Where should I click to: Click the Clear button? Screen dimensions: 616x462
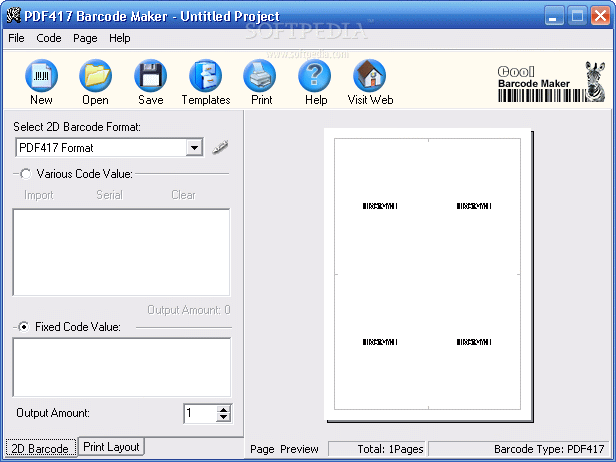(x=183, y=195)
